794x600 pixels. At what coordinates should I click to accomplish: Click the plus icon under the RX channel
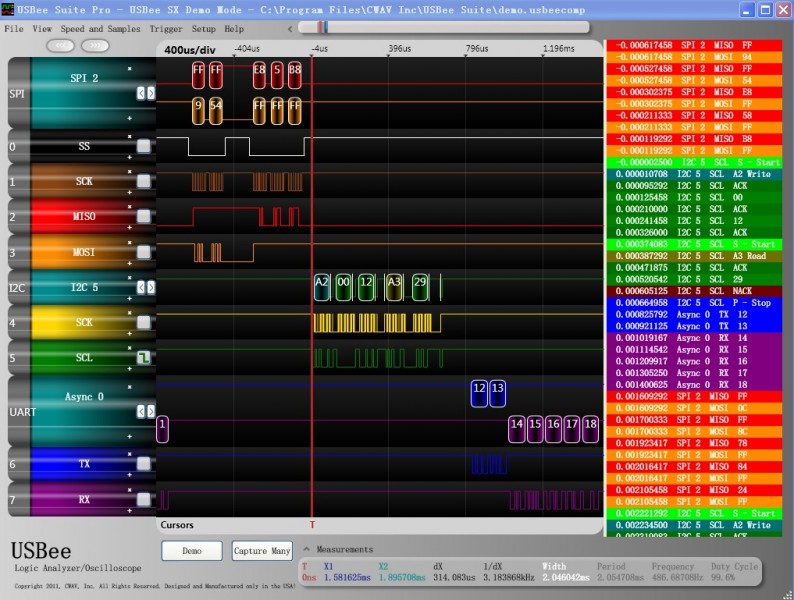(x=129, y=509)
